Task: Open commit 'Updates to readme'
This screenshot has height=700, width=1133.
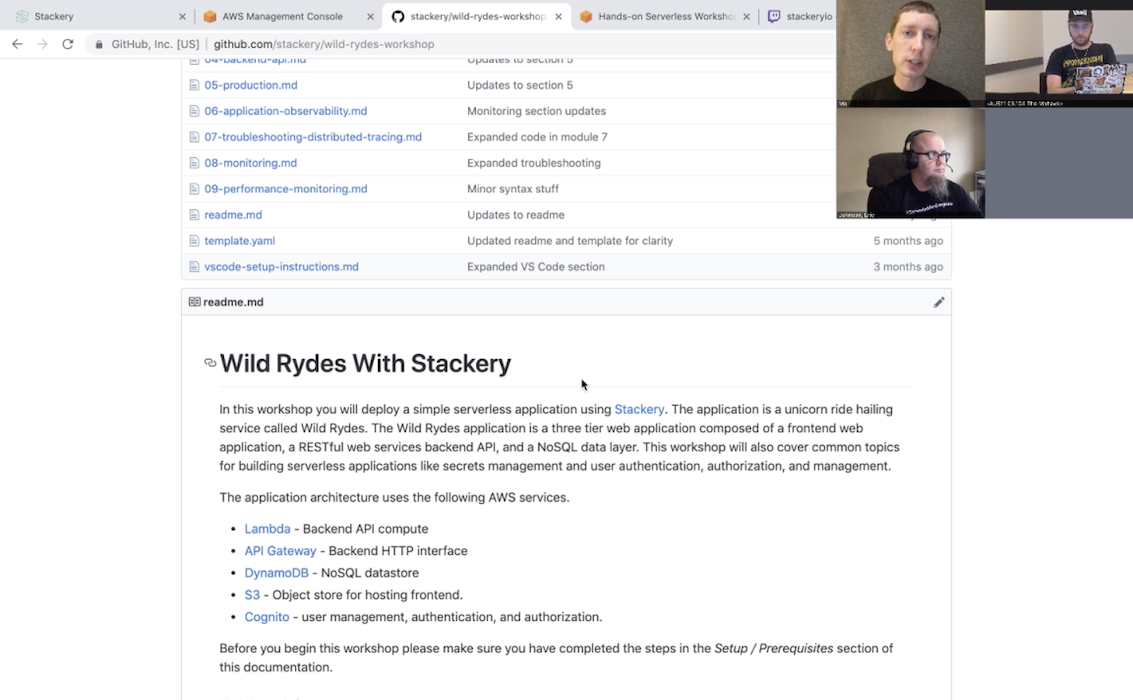Action: (515, 215)
